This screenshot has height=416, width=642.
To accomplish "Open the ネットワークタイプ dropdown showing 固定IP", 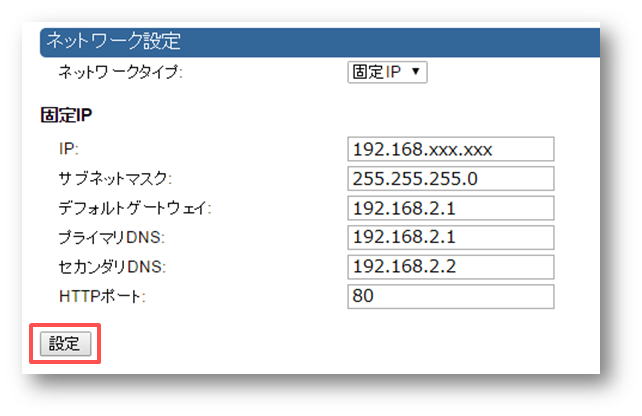I will 387,72.
